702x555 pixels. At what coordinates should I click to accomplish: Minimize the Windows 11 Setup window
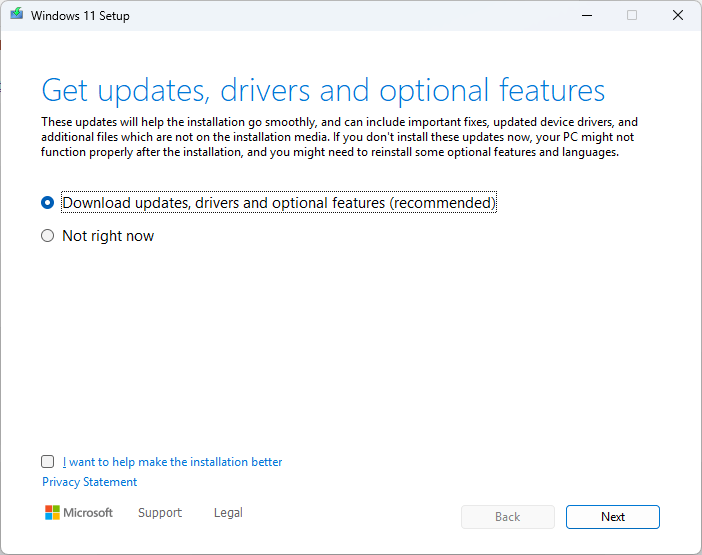click(x=585, y=16)
